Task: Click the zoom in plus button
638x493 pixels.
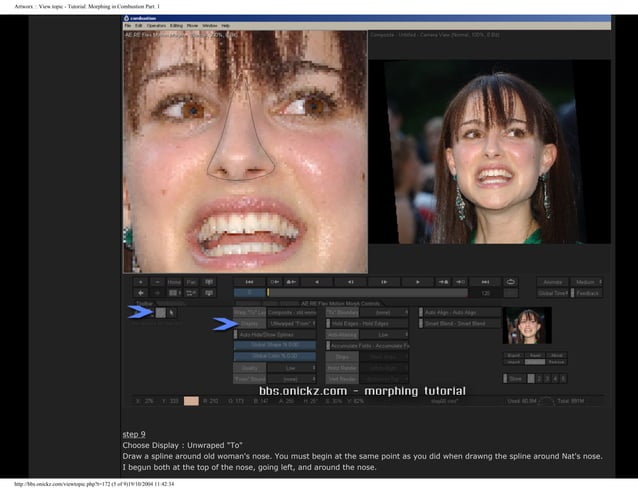Action: click(140, 282)
